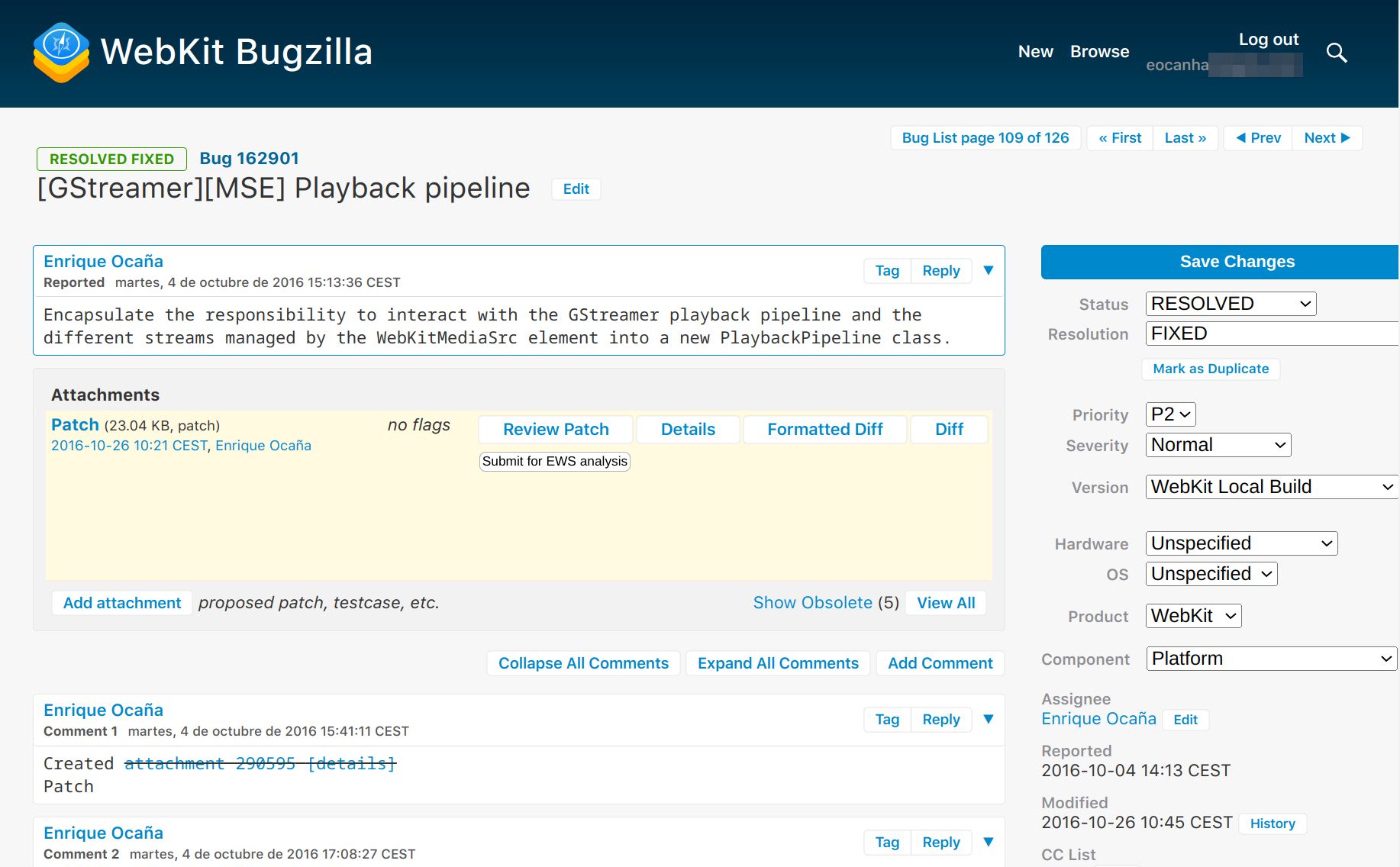This screenshot has height=867, width=1400.
Task: Click the WebKit compass logo icon
Action: (x=61, y=52)
